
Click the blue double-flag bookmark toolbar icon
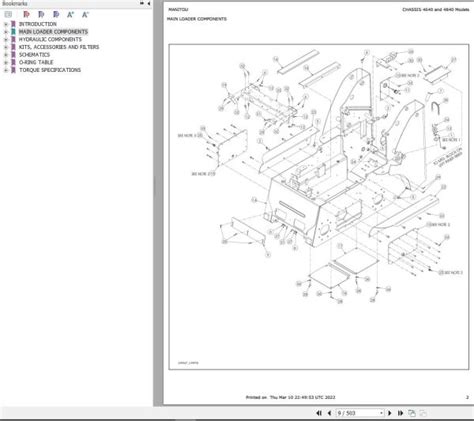56,14
